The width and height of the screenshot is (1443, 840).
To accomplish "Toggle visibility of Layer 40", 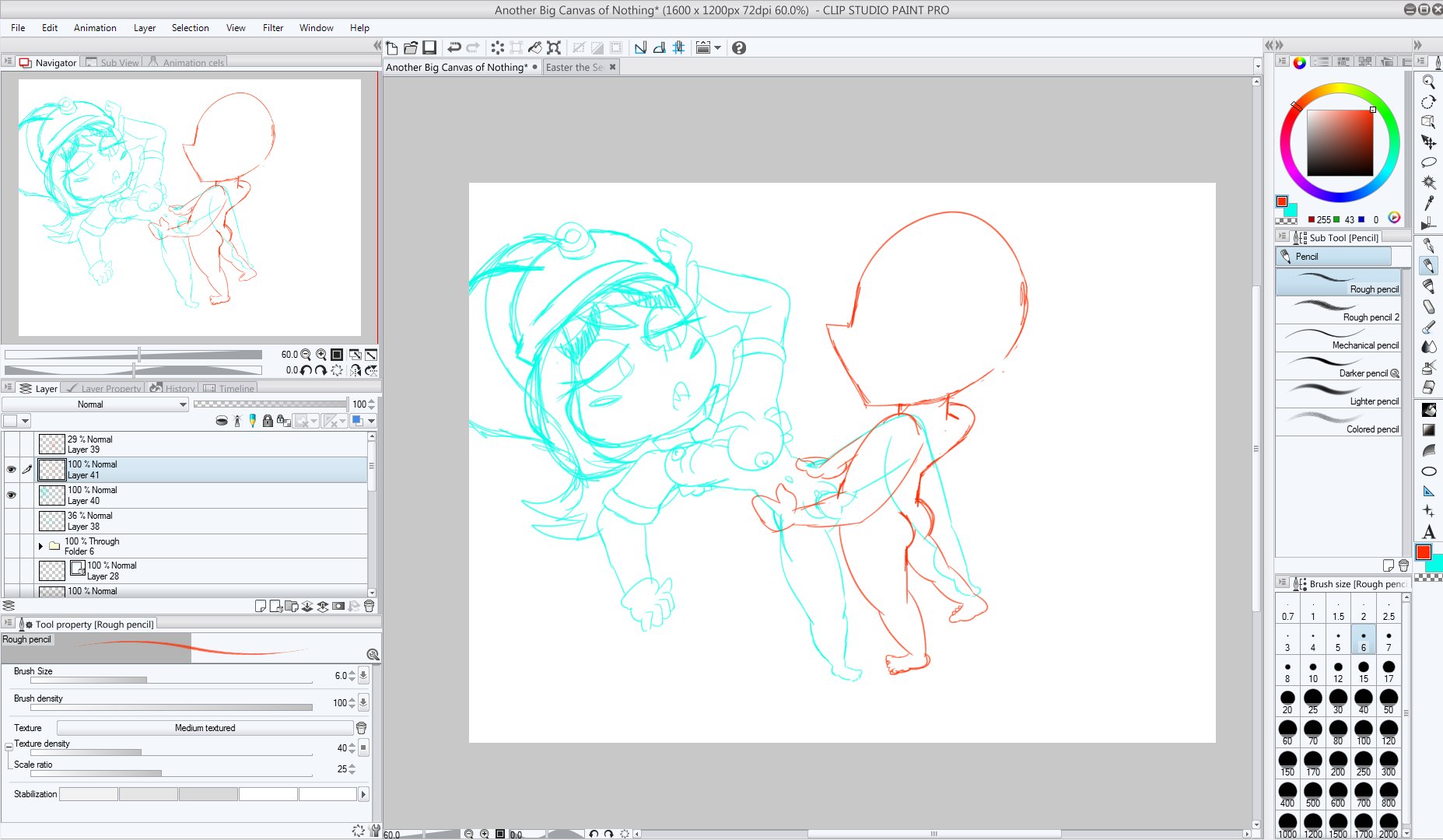I will [x=11, y=495].
